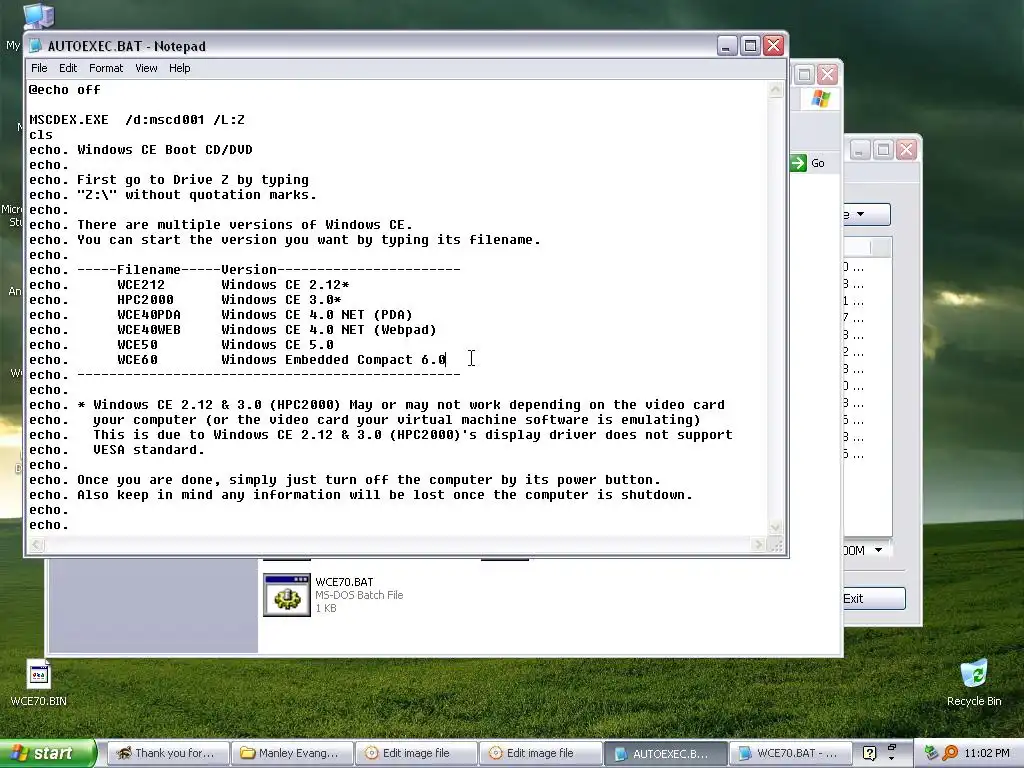Viewport: 1024px width, 768px height.
Task: Open the Edit menu in Notepad
Action: tap(68, 68)
